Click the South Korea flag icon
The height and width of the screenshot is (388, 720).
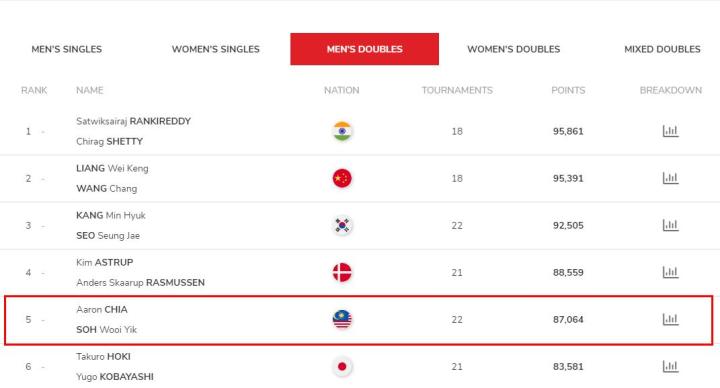tap(342, 225)
